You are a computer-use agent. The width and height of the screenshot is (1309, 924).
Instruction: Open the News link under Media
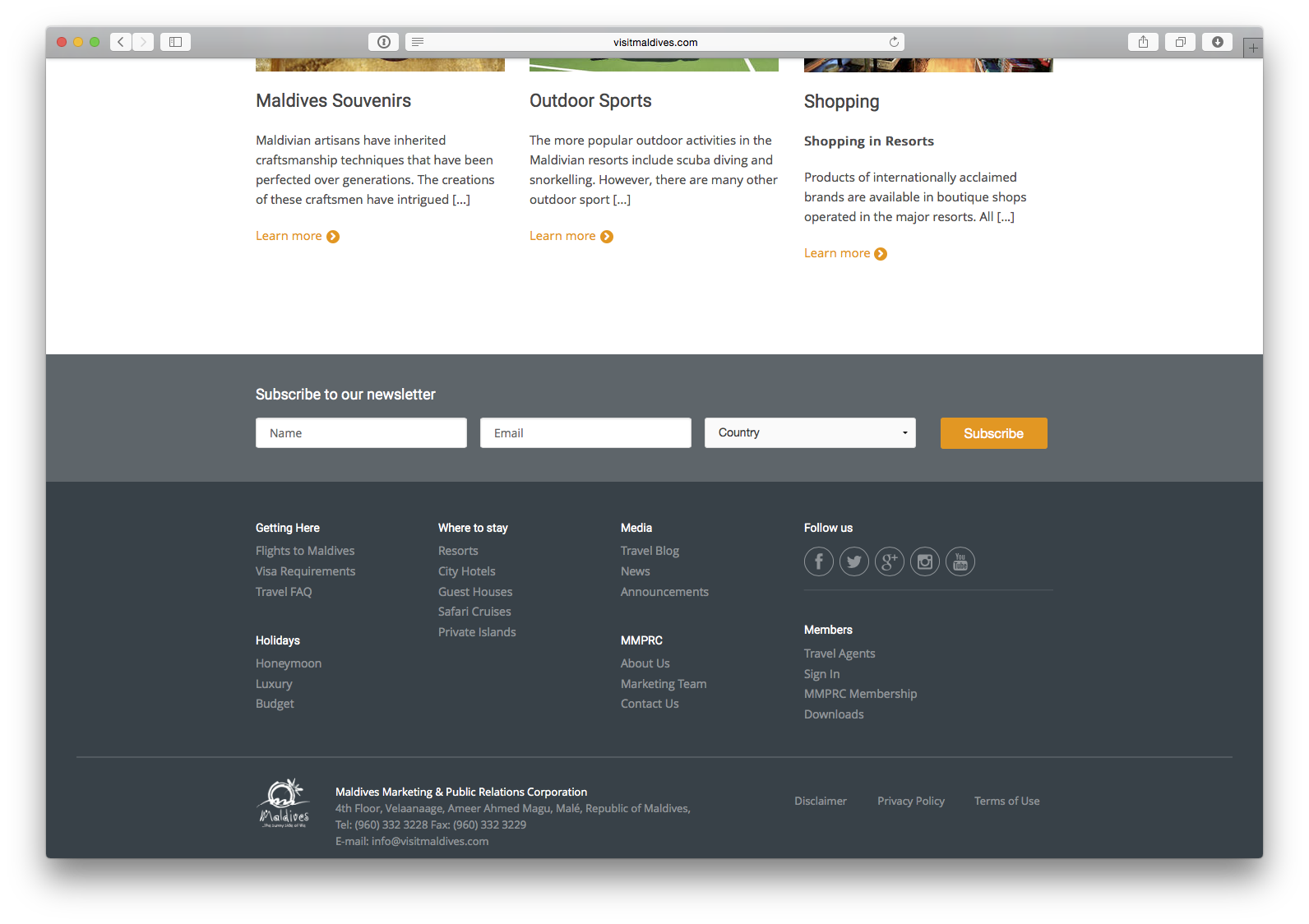pos(636,571)
